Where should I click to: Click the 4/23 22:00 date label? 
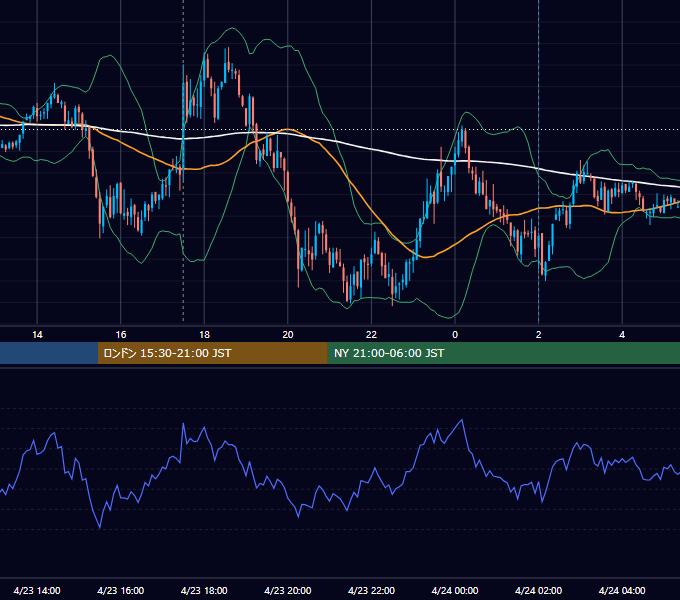371,590
